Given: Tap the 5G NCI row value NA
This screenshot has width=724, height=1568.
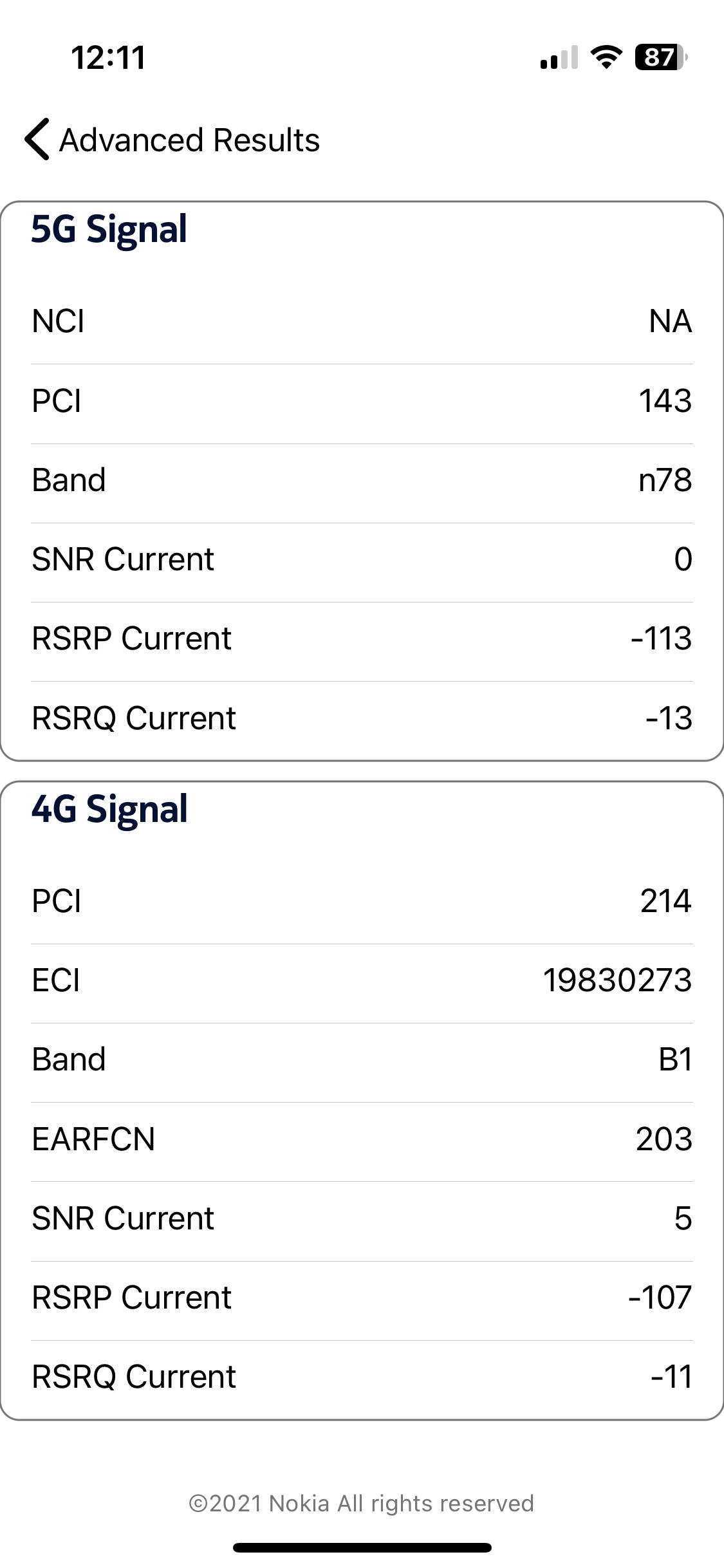Looking at the screenshot, I should tap(670, 321).
